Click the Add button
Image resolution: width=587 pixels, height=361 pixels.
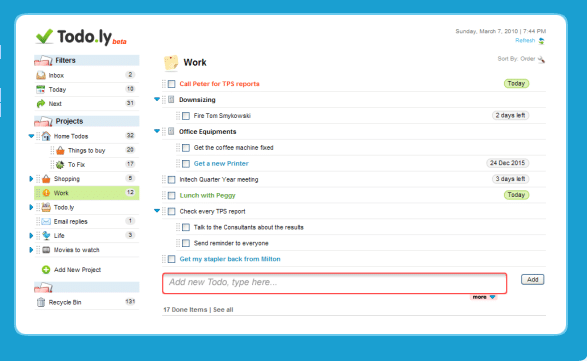[532, 279]
